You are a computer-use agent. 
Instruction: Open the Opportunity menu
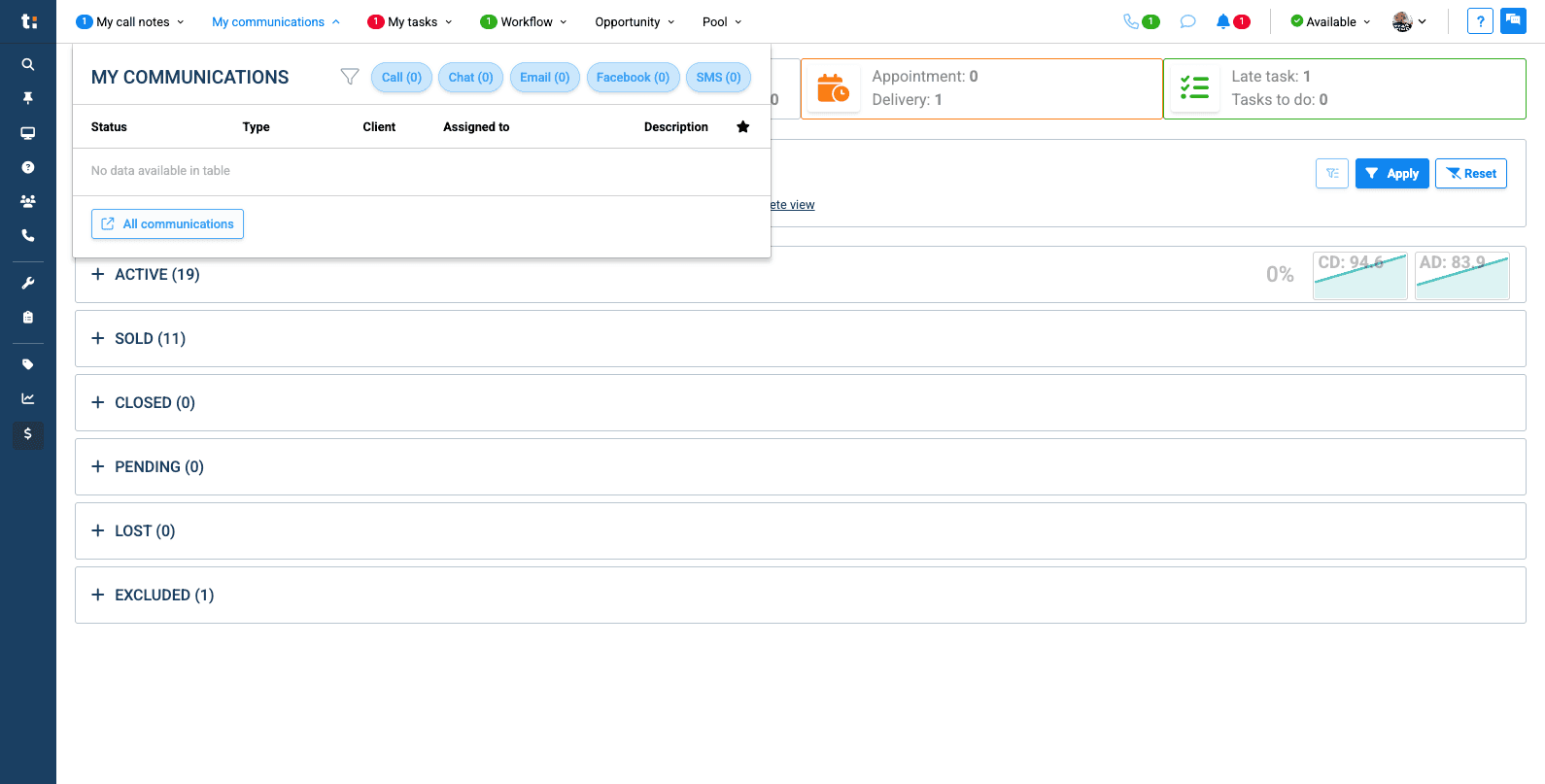635,21
